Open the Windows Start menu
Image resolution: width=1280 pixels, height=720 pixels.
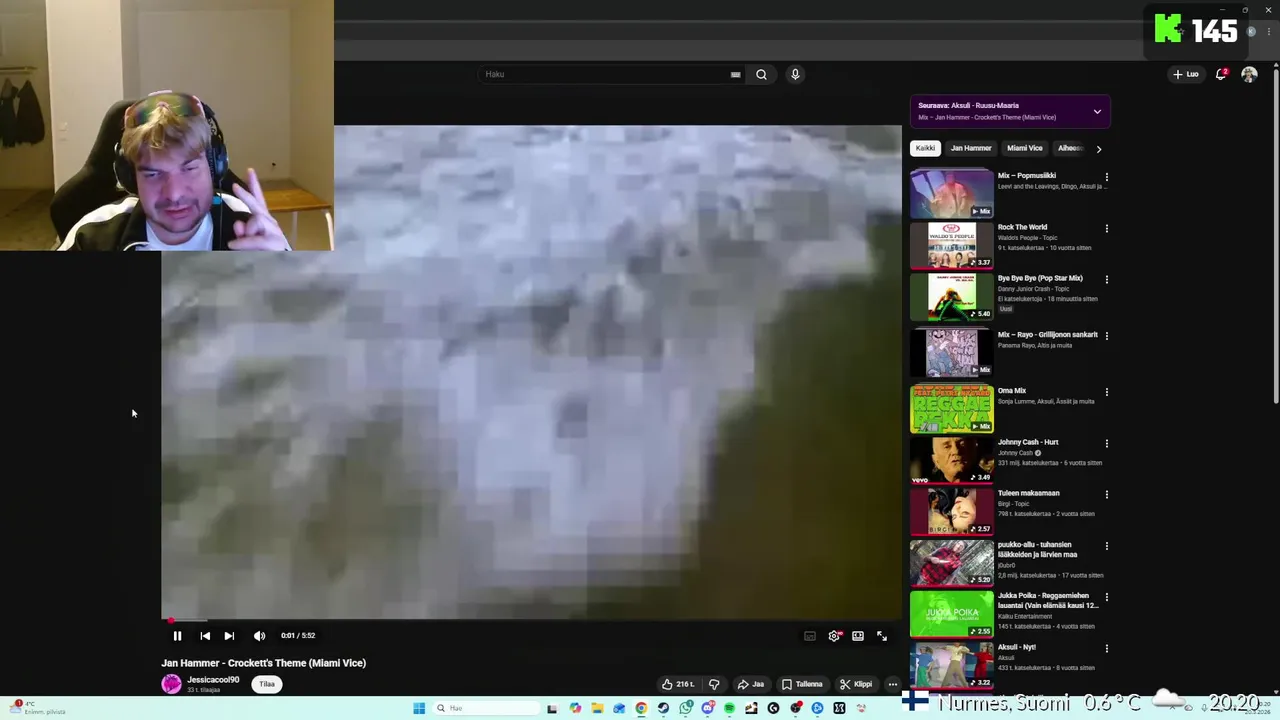(419, 708)
